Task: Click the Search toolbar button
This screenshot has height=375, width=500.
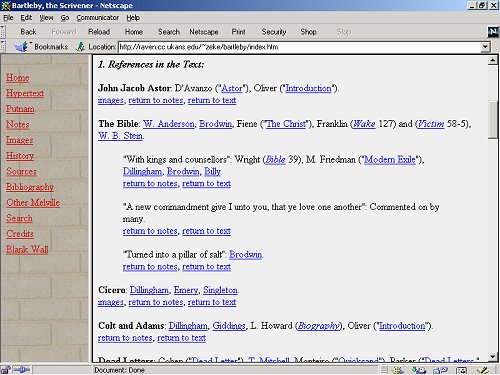Action: click(x=169, y=32)
